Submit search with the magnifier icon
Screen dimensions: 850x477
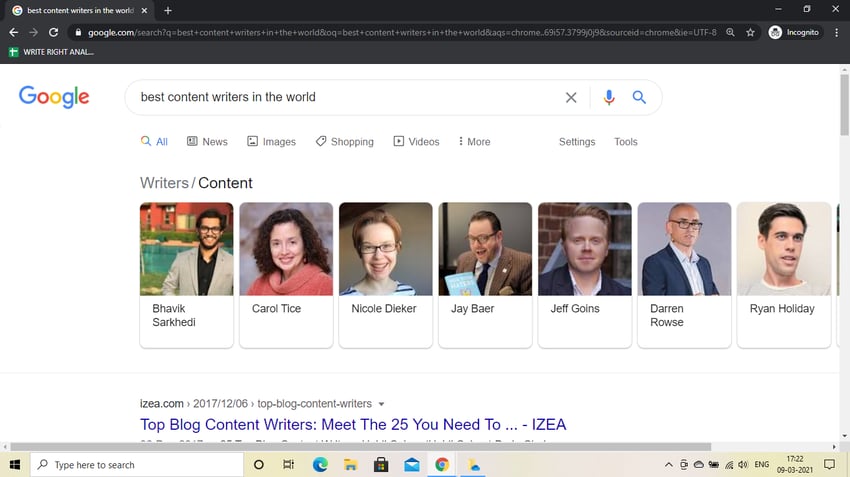click(639, 97)
